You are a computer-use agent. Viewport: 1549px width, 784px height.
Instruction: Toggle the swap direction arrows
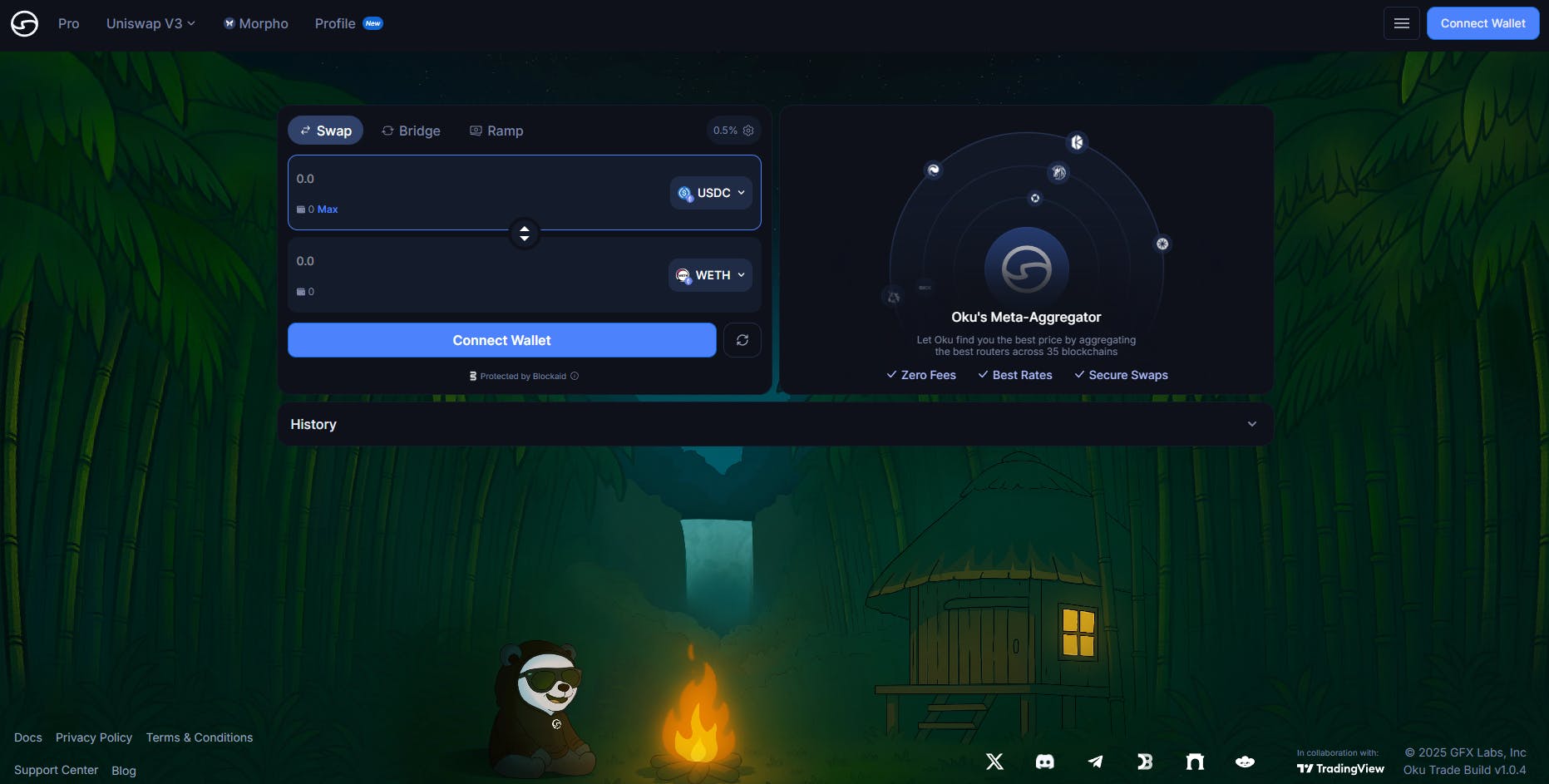pyautogui.click(x=524, y=234)
